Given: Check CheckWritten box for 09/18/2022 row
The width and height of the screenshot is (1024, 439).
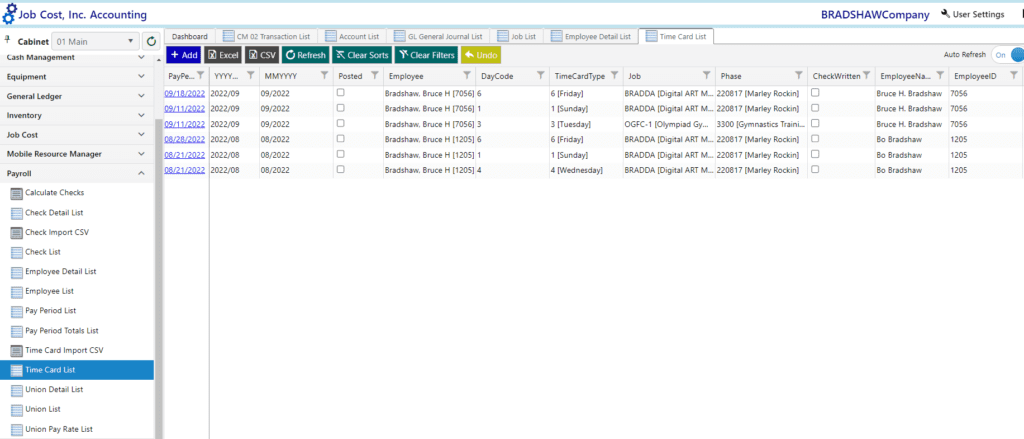Looking at the screenshot, I should pos(815,93).
